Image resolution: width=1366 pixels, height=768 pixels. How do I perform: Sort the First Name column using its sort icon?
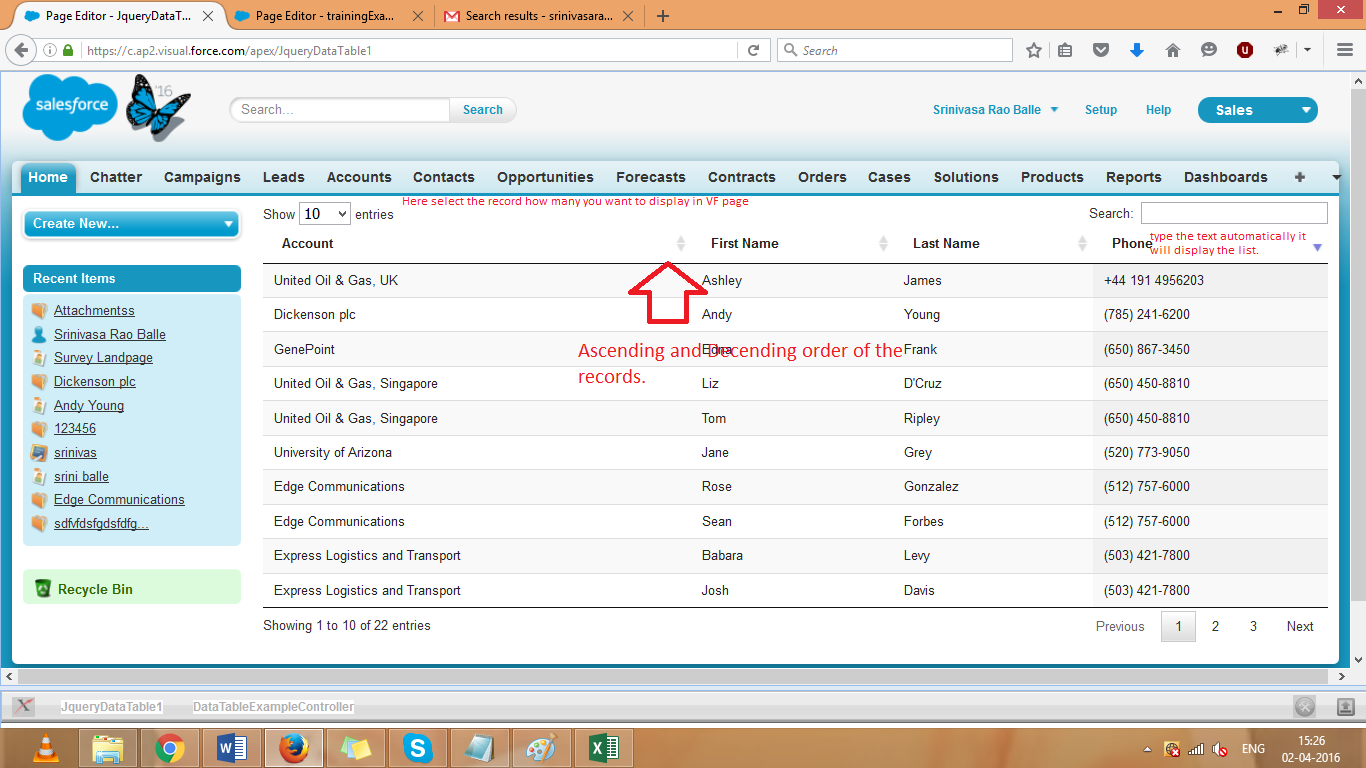click(883, 242)
